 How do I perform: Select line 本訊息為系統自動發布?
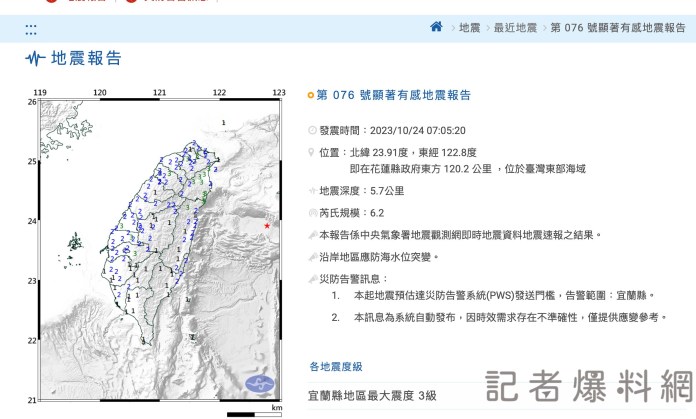(510, 317)
